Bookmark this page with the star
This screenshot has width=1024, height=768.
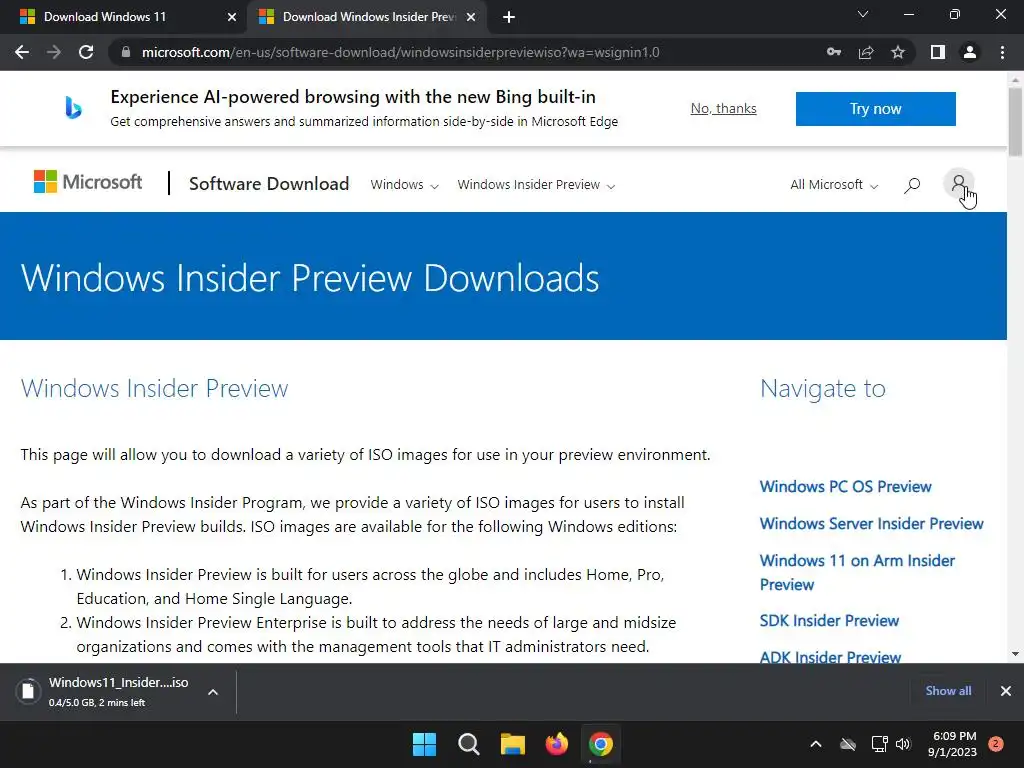(898, 52)
